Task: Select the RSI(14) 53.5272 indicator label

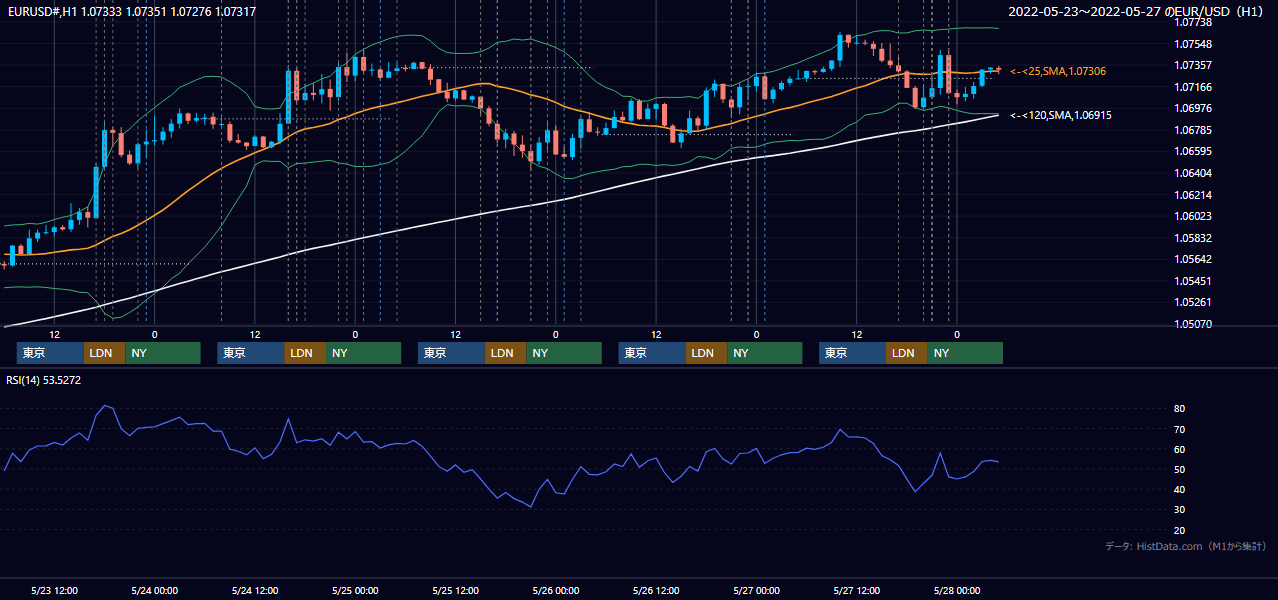Action: [44, 380]
